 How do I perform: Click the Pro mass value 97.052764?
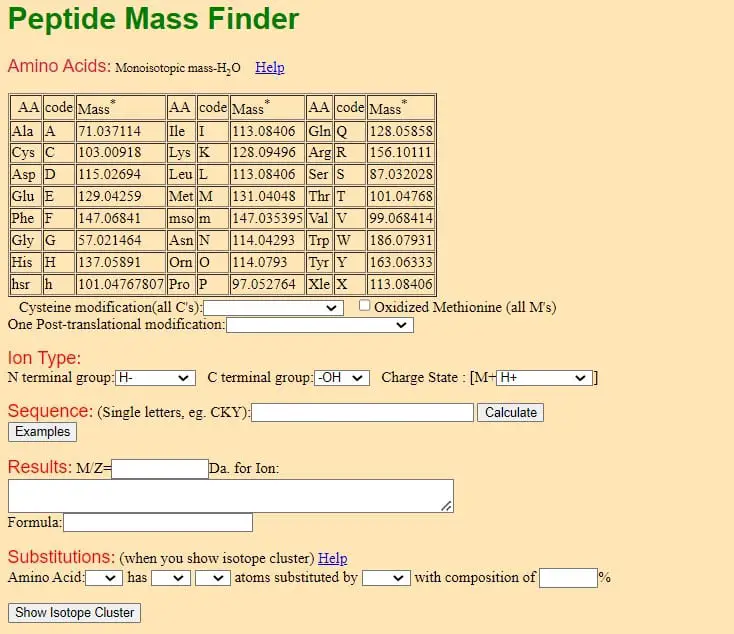(264, 285)
